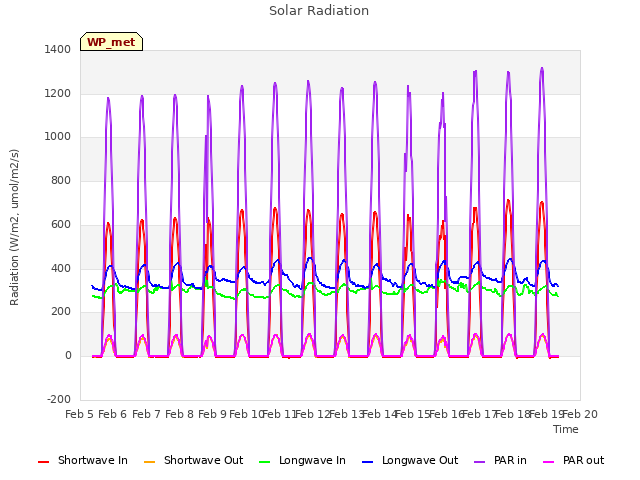Click the Shortwave In peak on Feb 18
This screenshot has height=480, width=640.
(508, 200)
